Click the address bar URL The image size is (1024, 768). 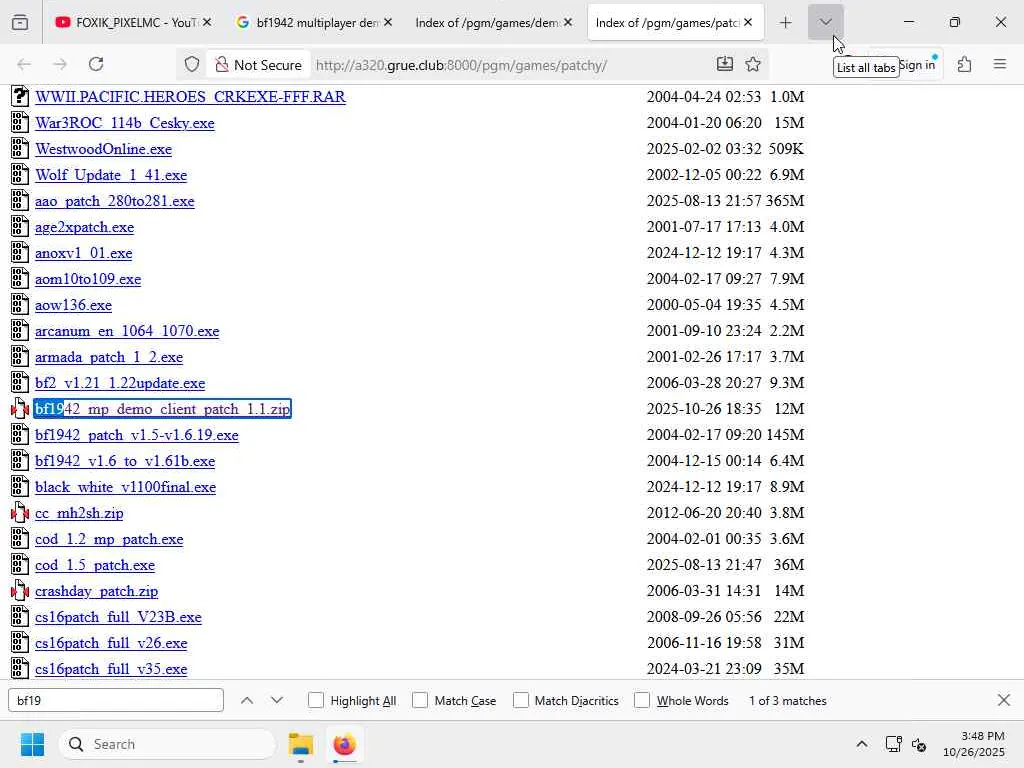click(461, 65)
